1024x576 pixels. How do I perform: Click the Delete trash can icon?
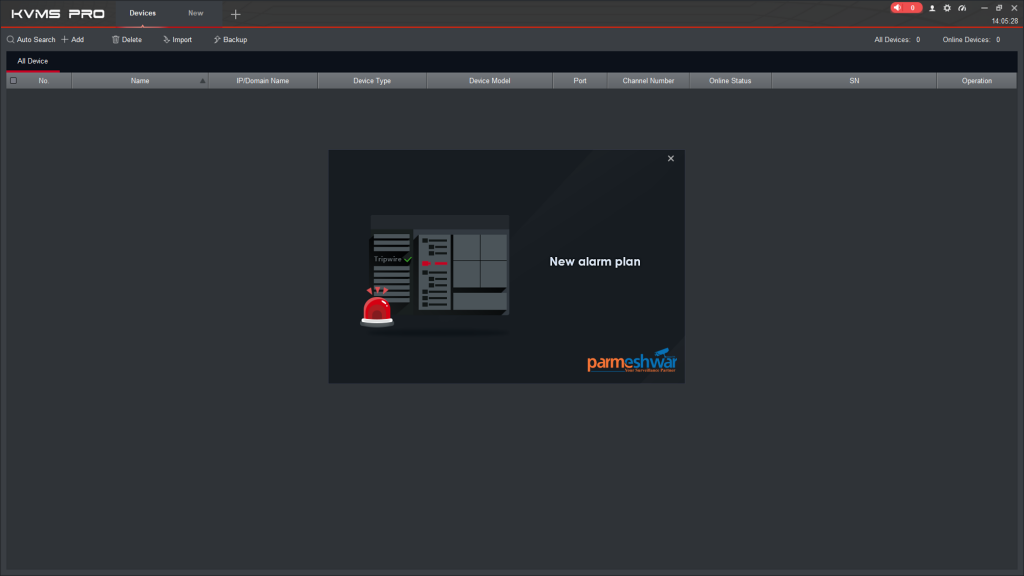[115, 40]
